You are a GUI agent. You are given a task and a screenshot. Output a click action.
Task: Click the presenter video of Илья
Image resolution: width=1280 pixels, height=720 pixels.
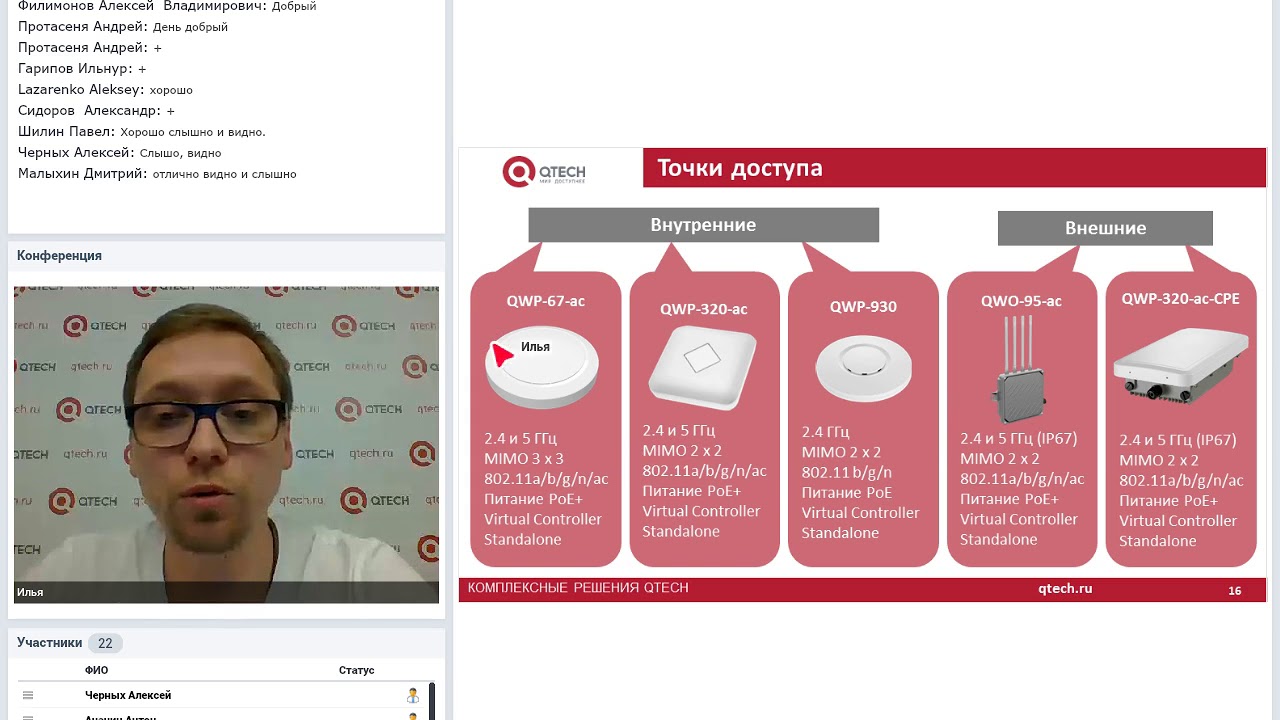pyautogui.click(x=226, y=445)
